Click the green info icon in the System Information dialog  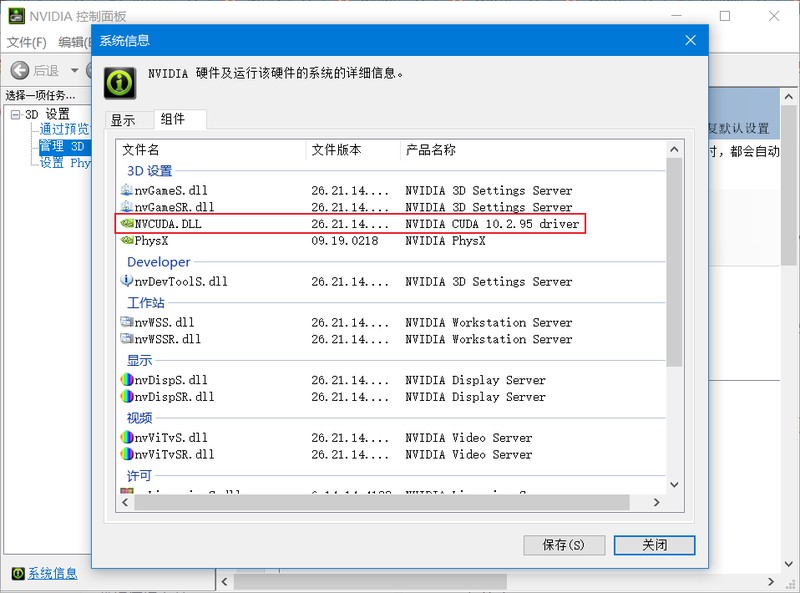click(x=120, y=83)
